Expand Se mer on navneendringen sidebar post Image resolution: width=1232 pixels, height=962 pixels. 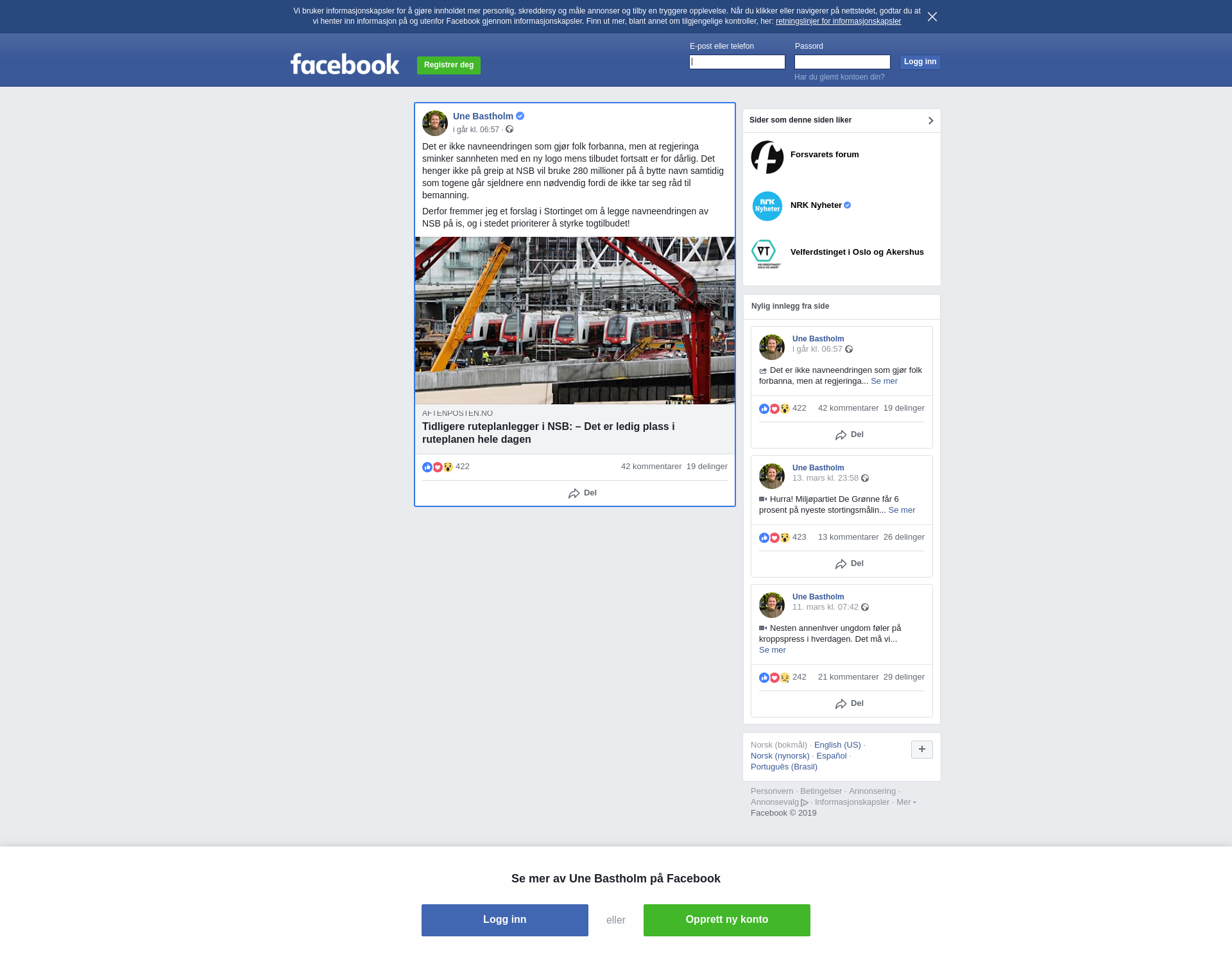coord(884,381)
